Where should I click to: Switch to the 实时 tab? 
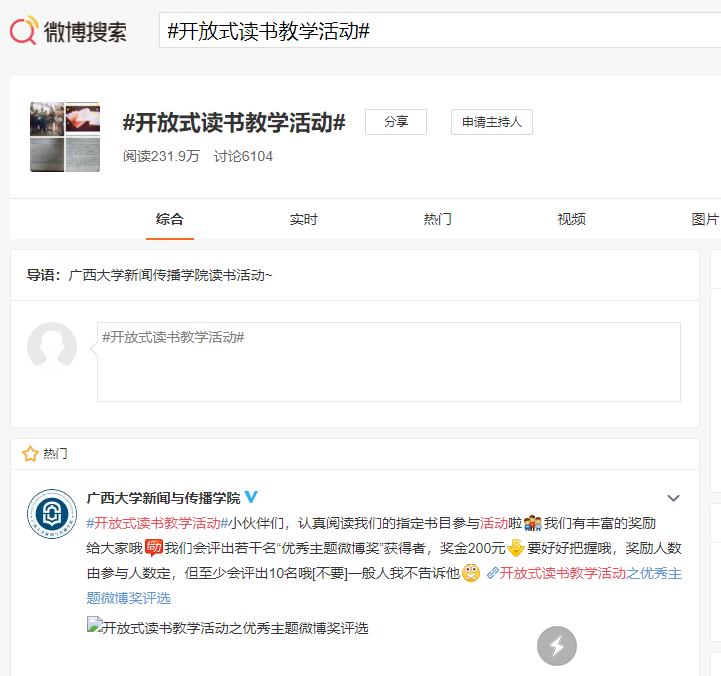pos(303,219)
